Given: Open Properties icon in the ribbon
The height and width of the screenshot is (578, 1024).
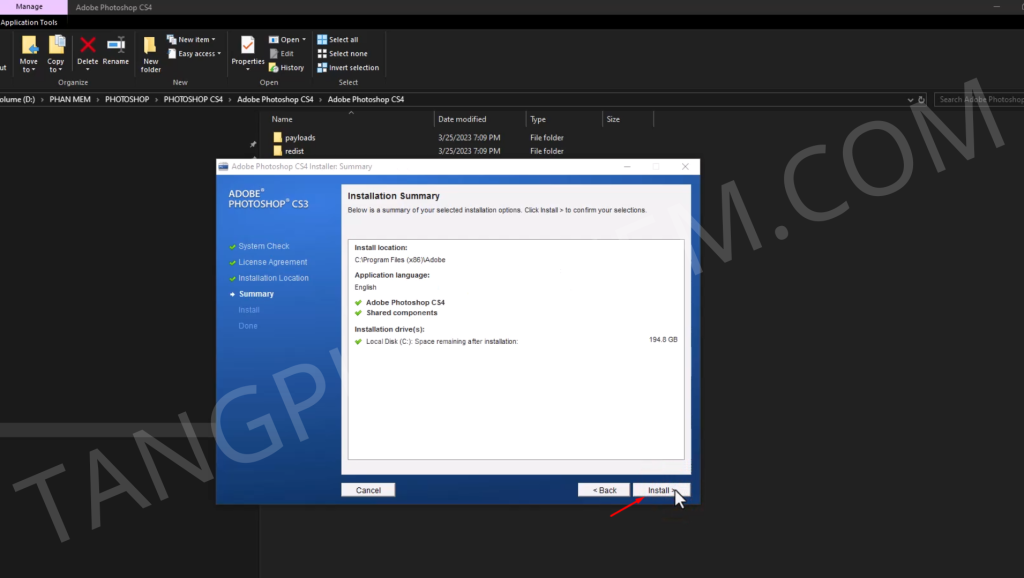Looking at the screenshot, I should [x=248, y=50].
